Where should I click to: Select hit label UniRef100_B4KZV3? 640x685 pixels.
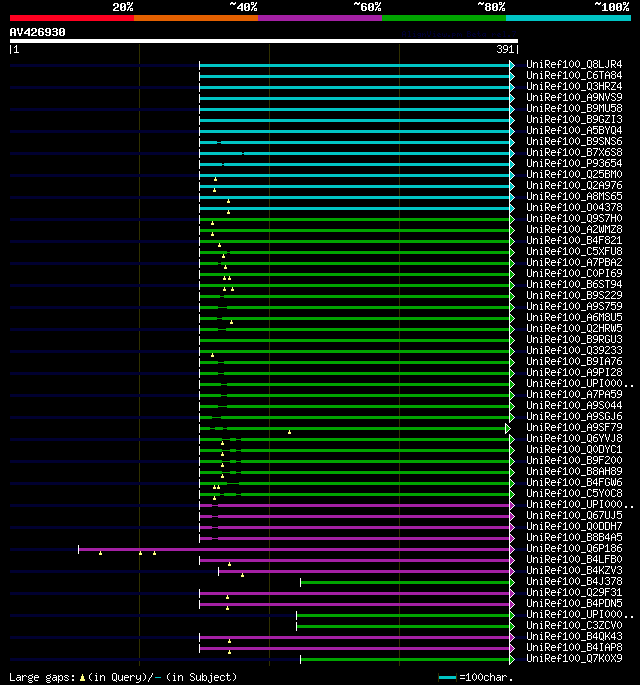tap(574, 570)
